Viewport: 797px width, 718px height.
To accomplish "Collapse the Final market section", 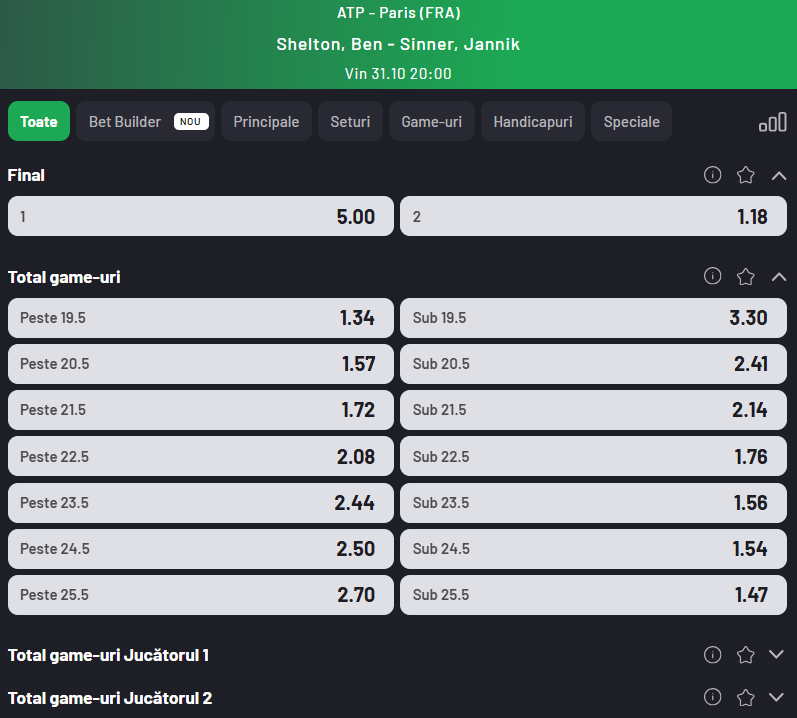I will pos(779,175).
